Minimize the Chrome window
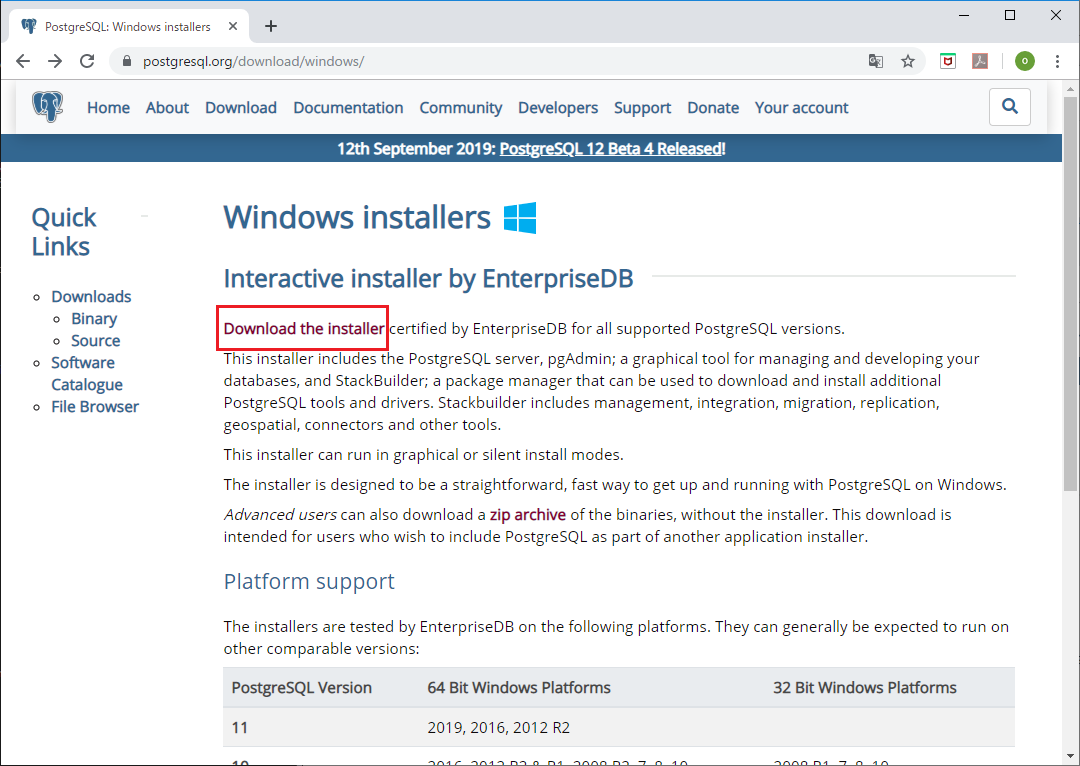The width and height of the screenshot is (1080, 766). [964, 15]
